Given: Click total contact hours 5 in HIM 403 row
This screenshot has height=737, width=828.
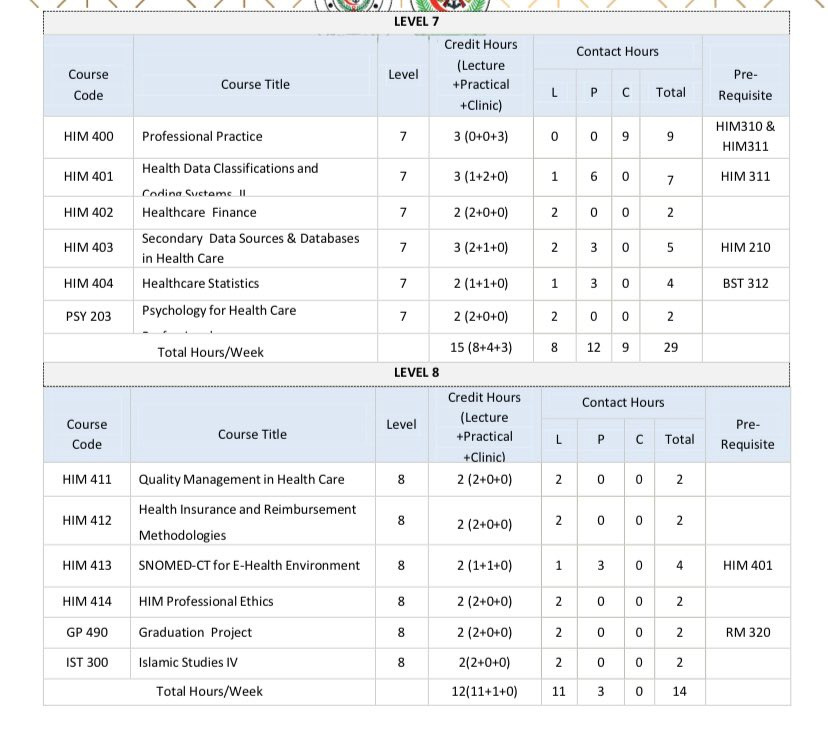Looking at the screenshot, I should click(x=670, y=248).
